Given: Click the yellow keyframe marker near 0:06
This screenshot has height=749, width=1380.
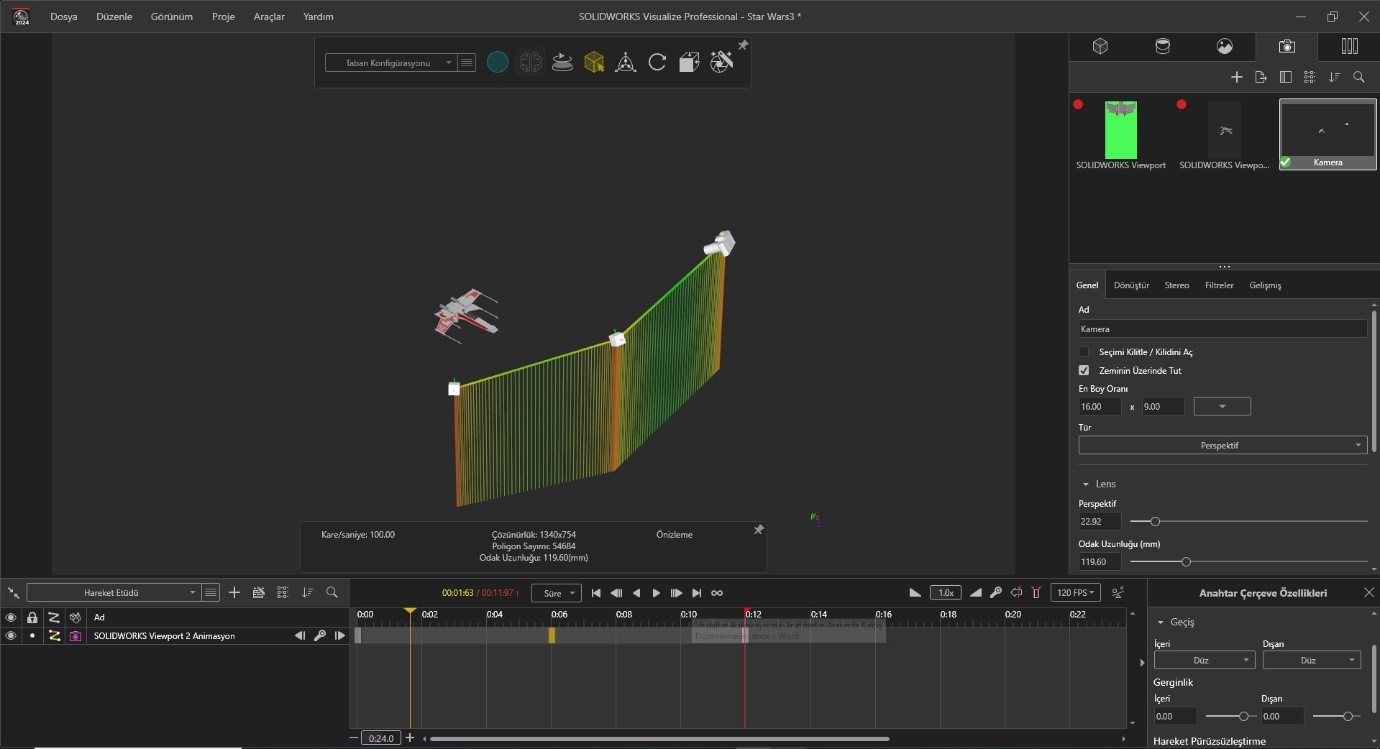Looking at the screenshot, I should tap(551, 635).
